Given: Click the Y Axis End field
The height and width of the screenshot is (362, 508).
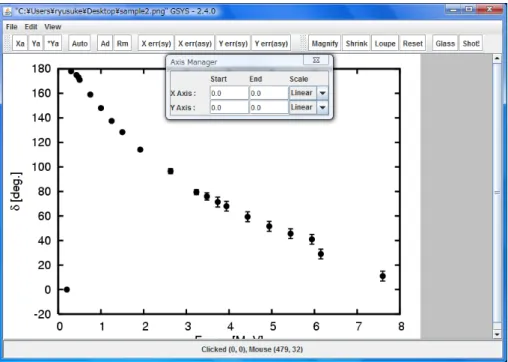Looking at the screenshot, I should (269, 107).
